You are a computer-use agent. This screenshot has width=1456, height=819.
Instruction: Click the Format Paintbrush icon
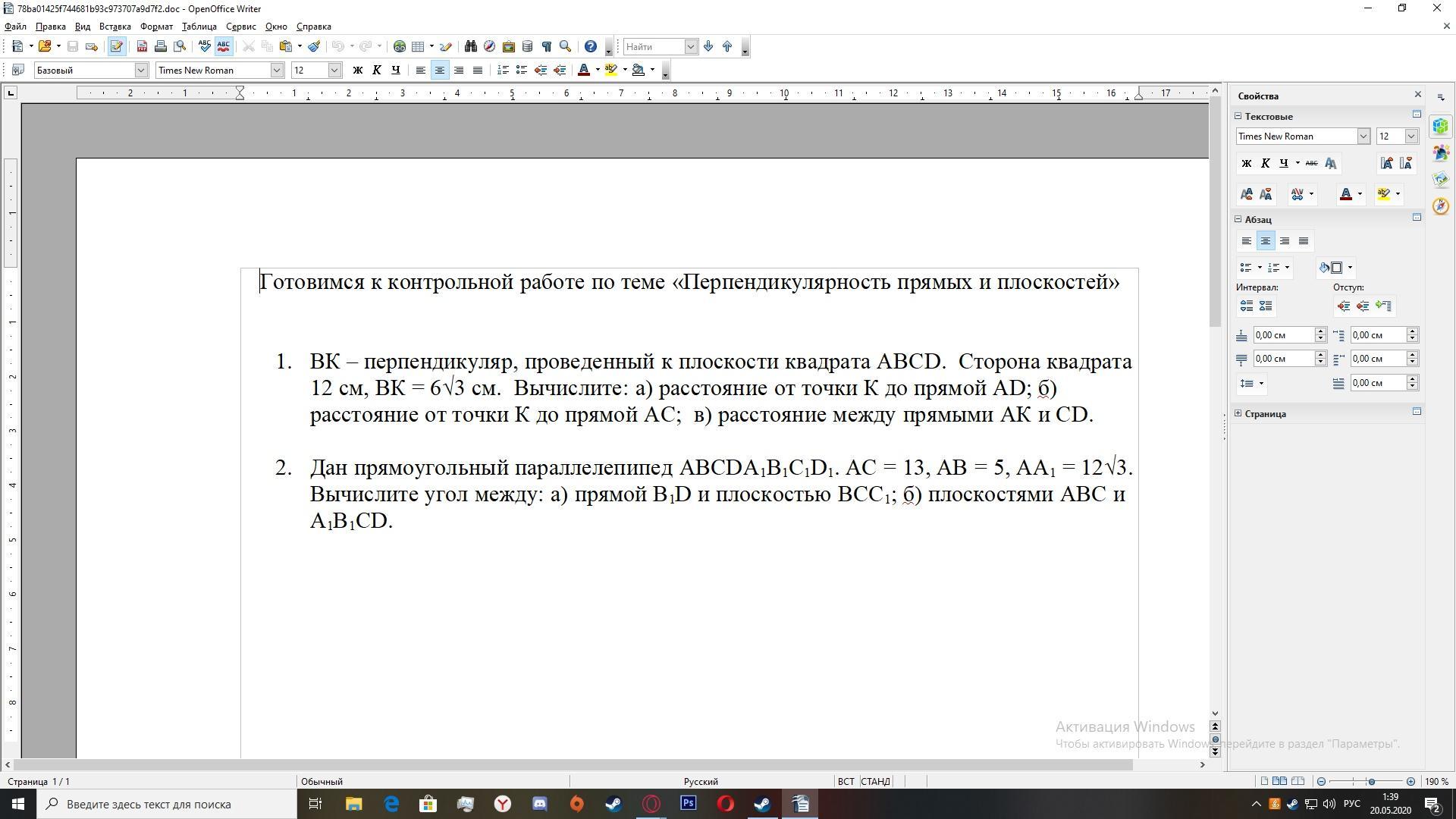[x=314, y=46]
